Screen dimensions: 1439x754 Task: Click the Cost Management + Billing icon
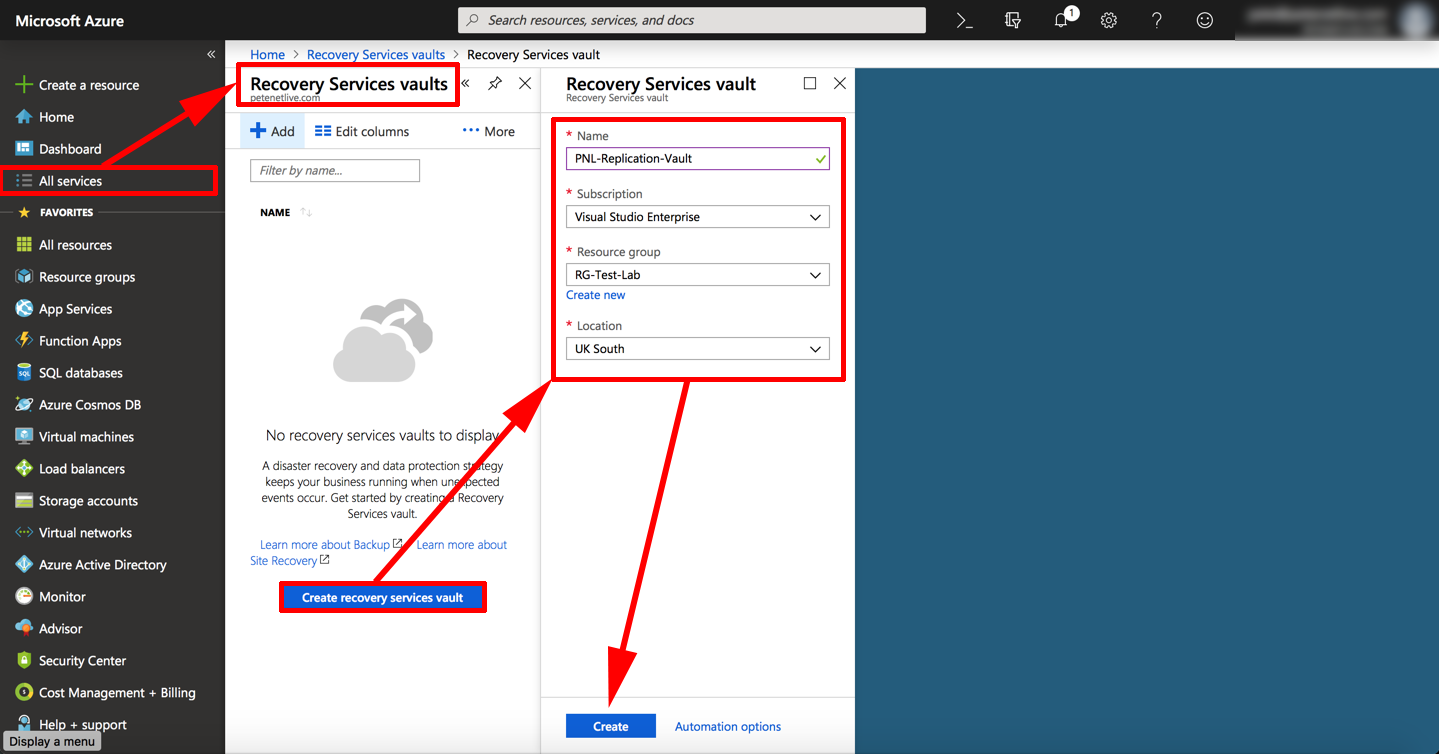pyautogui.click(x=24, y=693)
